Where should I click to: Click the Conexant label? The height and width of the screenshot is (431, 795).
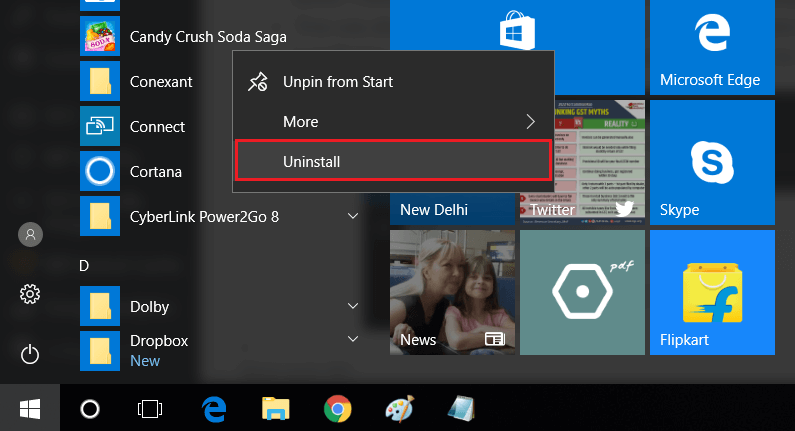(x=161, y=82)
